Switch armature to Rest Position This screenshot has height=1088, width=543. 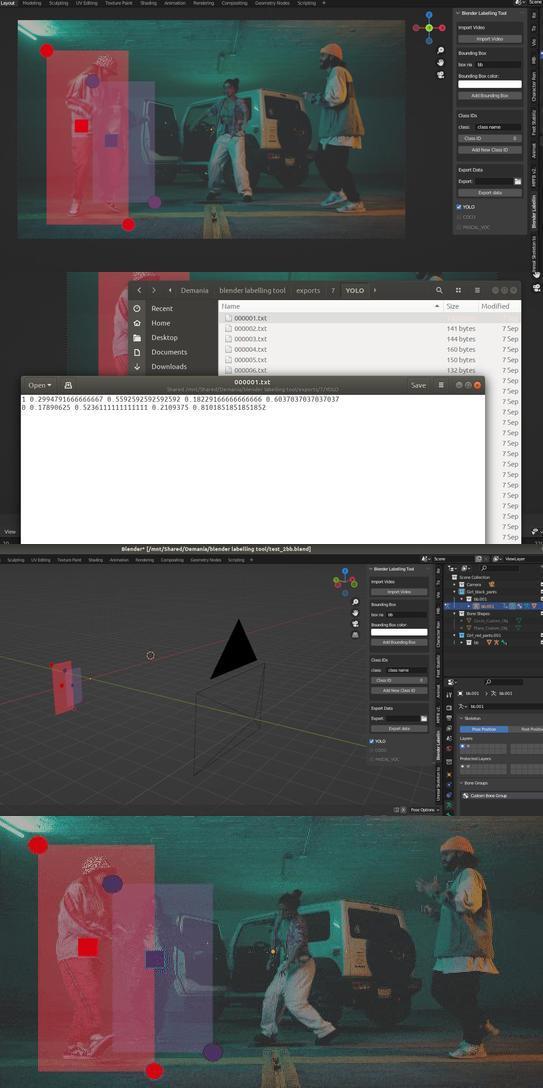coord(531,729)
